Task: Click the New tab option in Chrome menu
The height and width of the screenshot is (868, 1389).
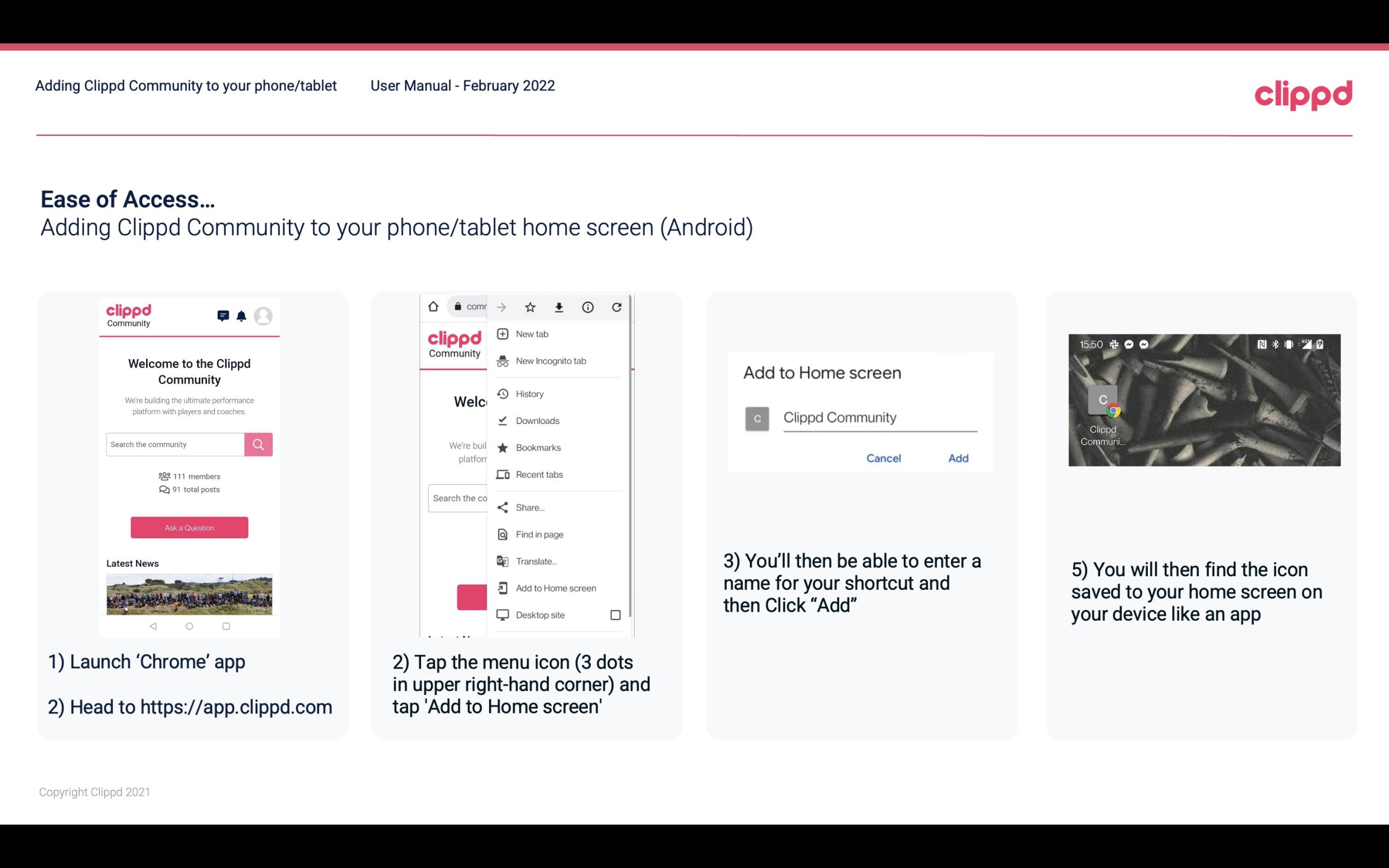Action: [x=532, y=333]
